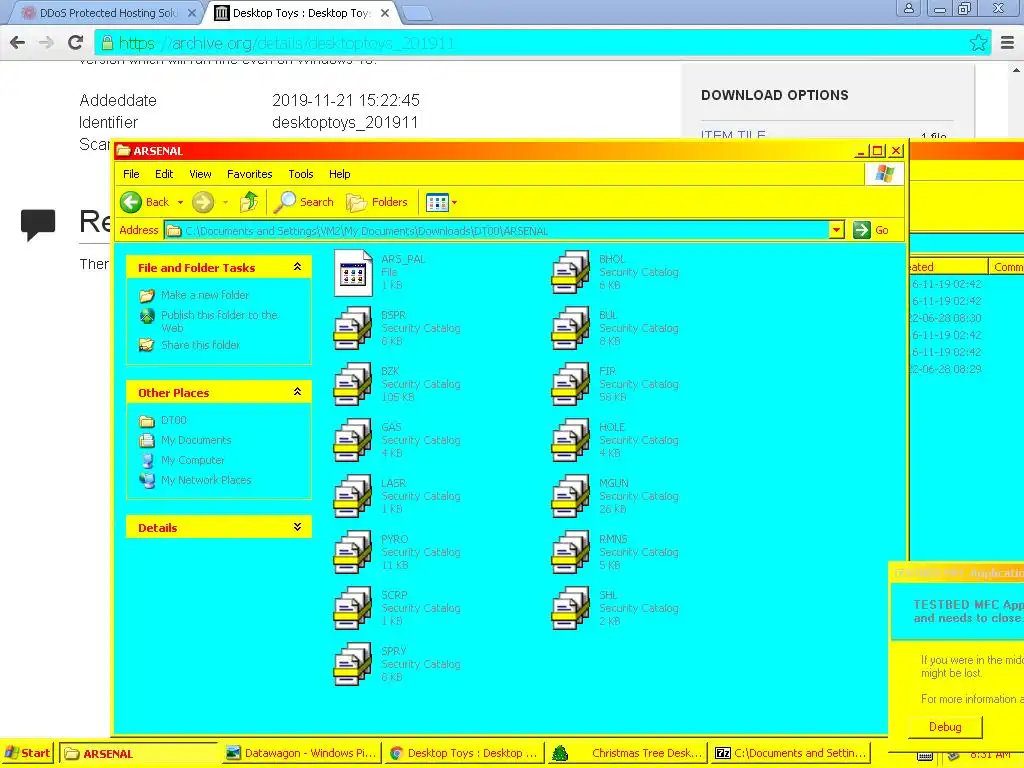The width and height of the screenshot is (1024, 768).
Task: Open the Help menu
Action: click(340, 174)
